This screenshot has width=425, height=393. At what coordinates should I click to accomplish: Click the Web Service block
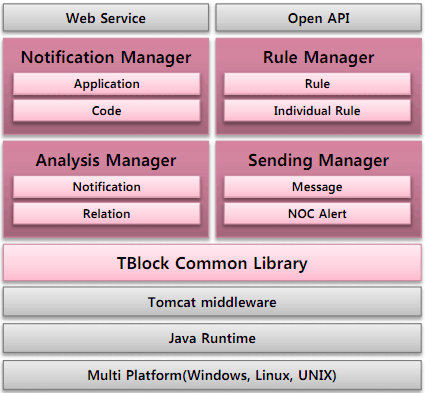[x=106, y=18]
